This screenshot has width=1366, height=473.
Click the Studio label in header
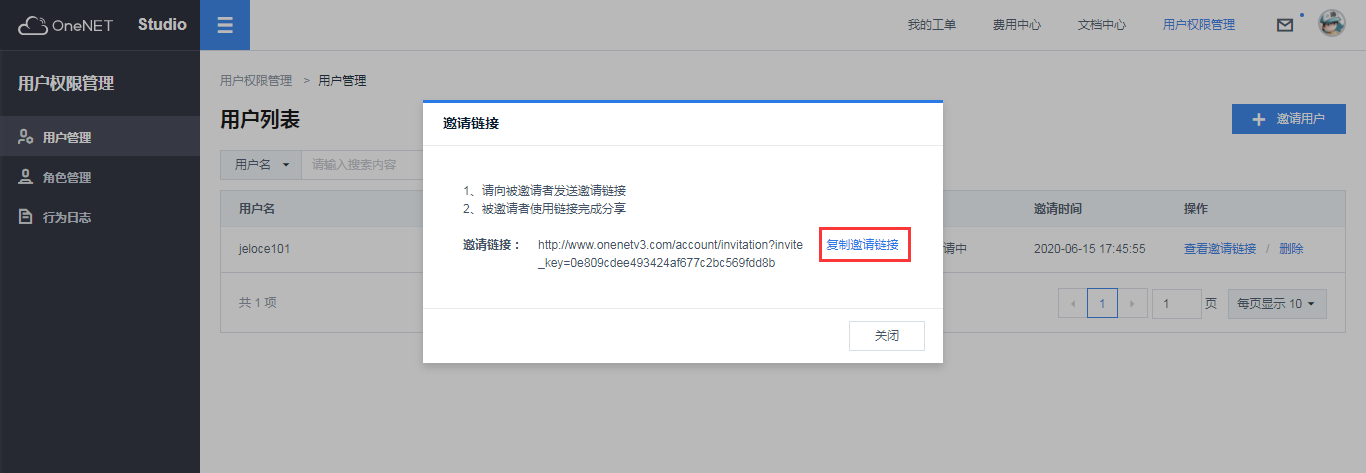point(162,24)
